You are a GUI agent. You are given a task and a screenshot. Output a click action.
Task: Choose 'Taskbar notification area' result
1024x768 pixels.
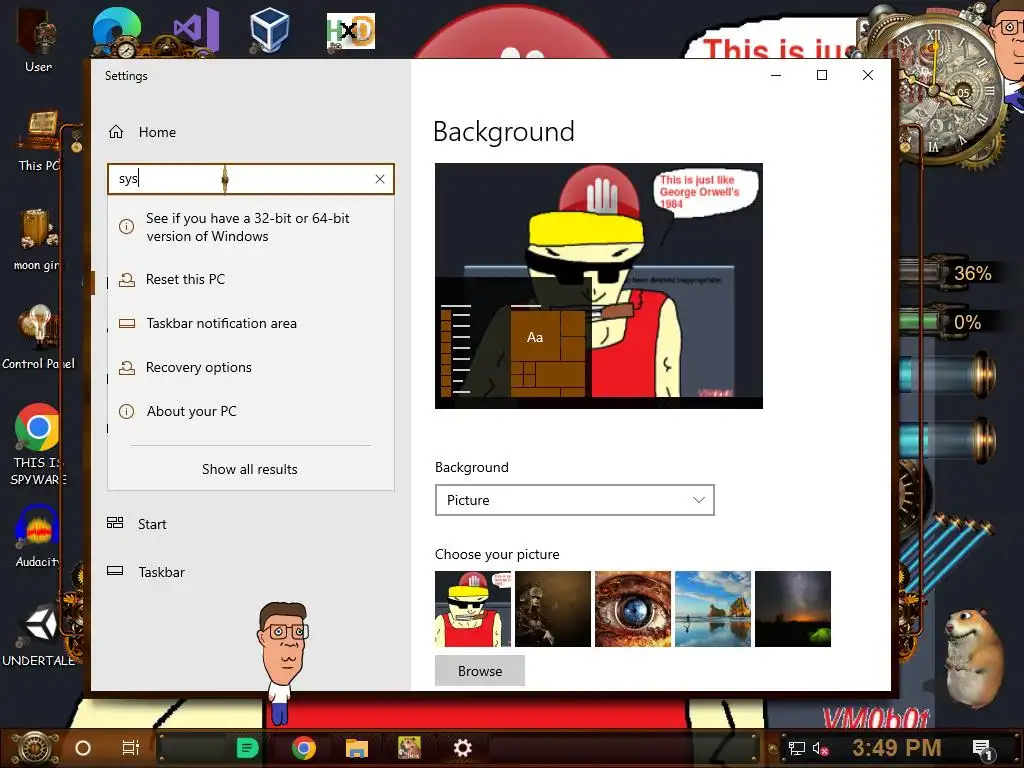[251, 323]
